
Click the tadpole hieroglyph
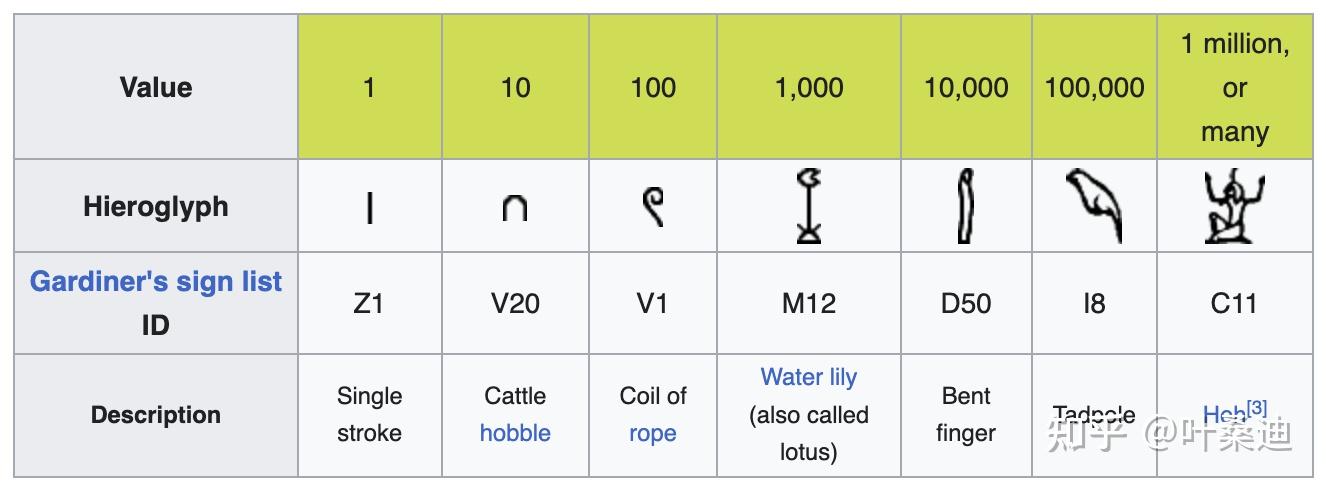1094,206
